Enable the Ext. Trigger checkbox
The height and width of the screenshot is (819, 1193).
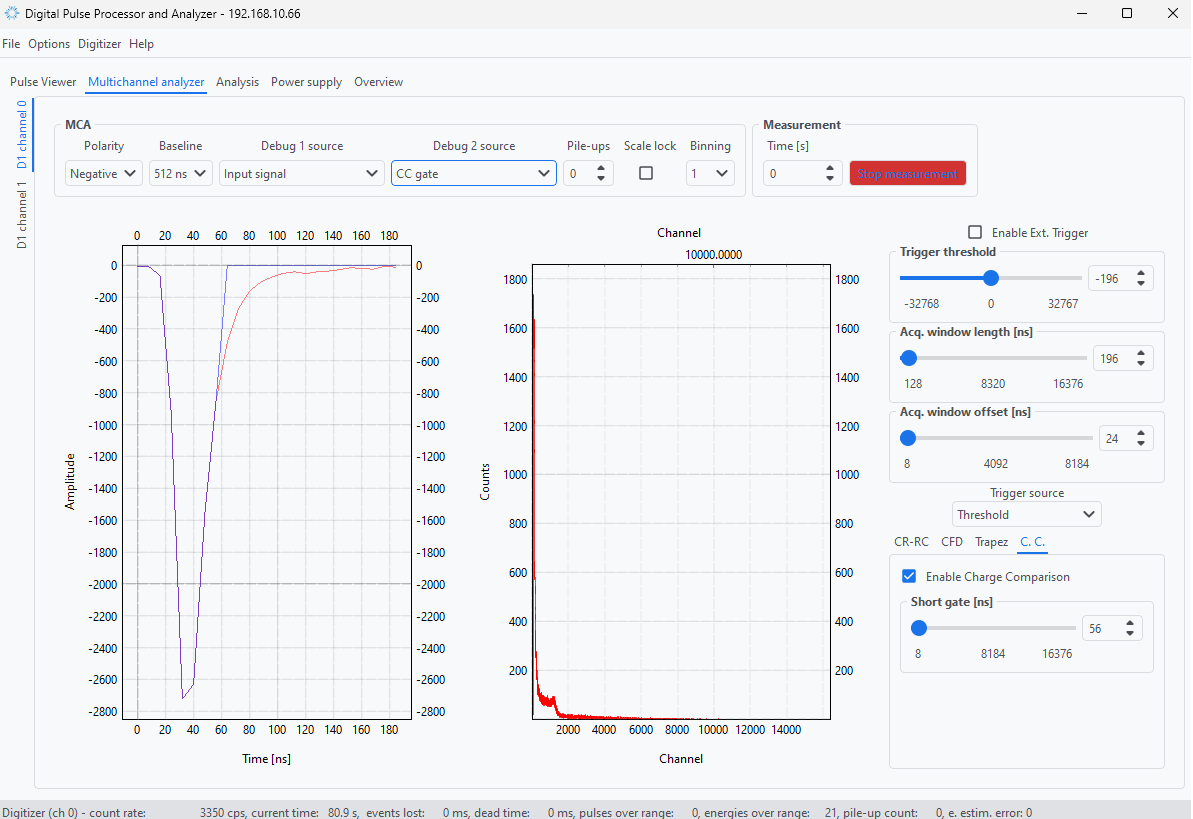975,232
